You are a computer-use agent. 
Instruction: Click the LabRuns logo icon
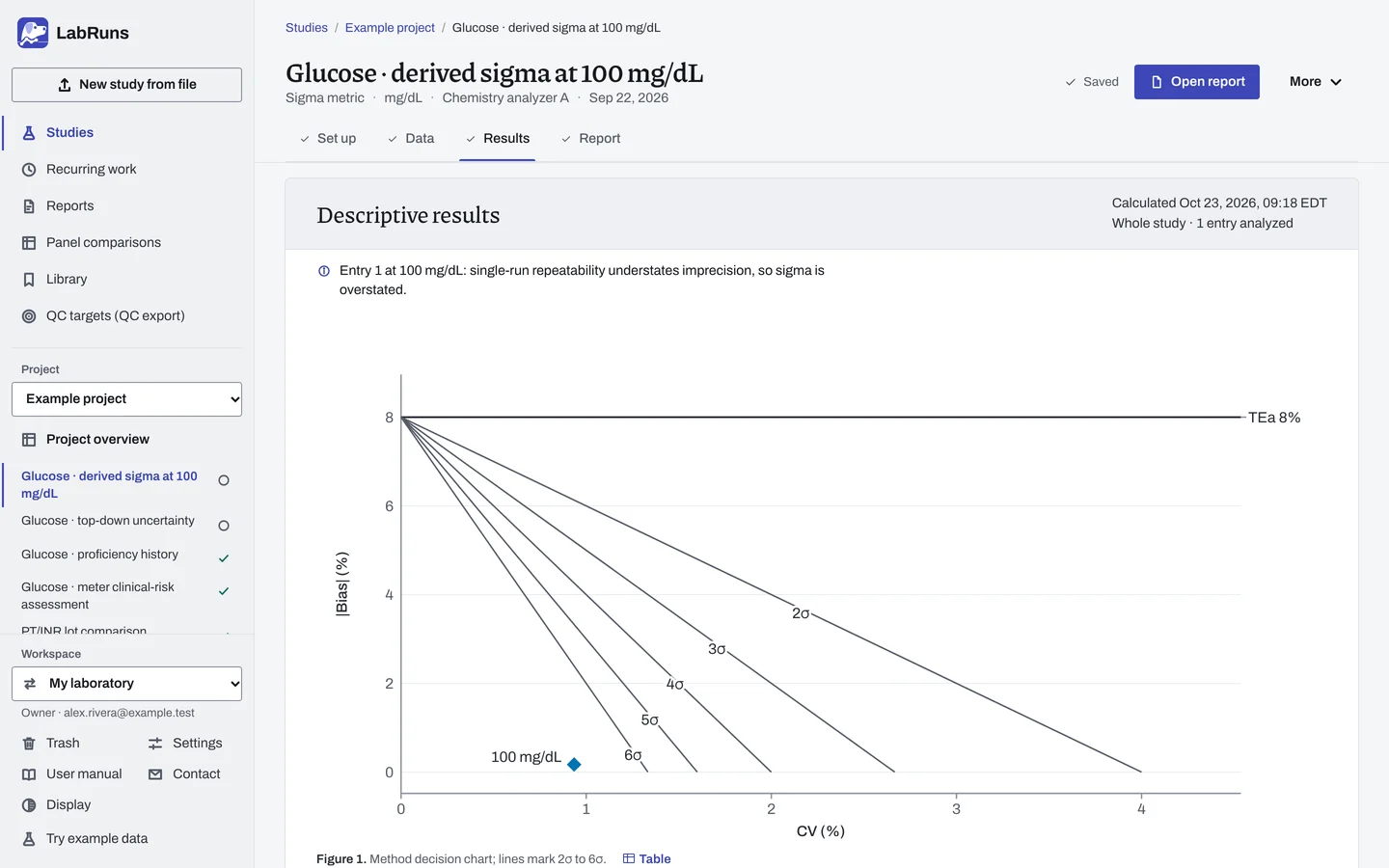pyautogui.click(x=33, y=33)
